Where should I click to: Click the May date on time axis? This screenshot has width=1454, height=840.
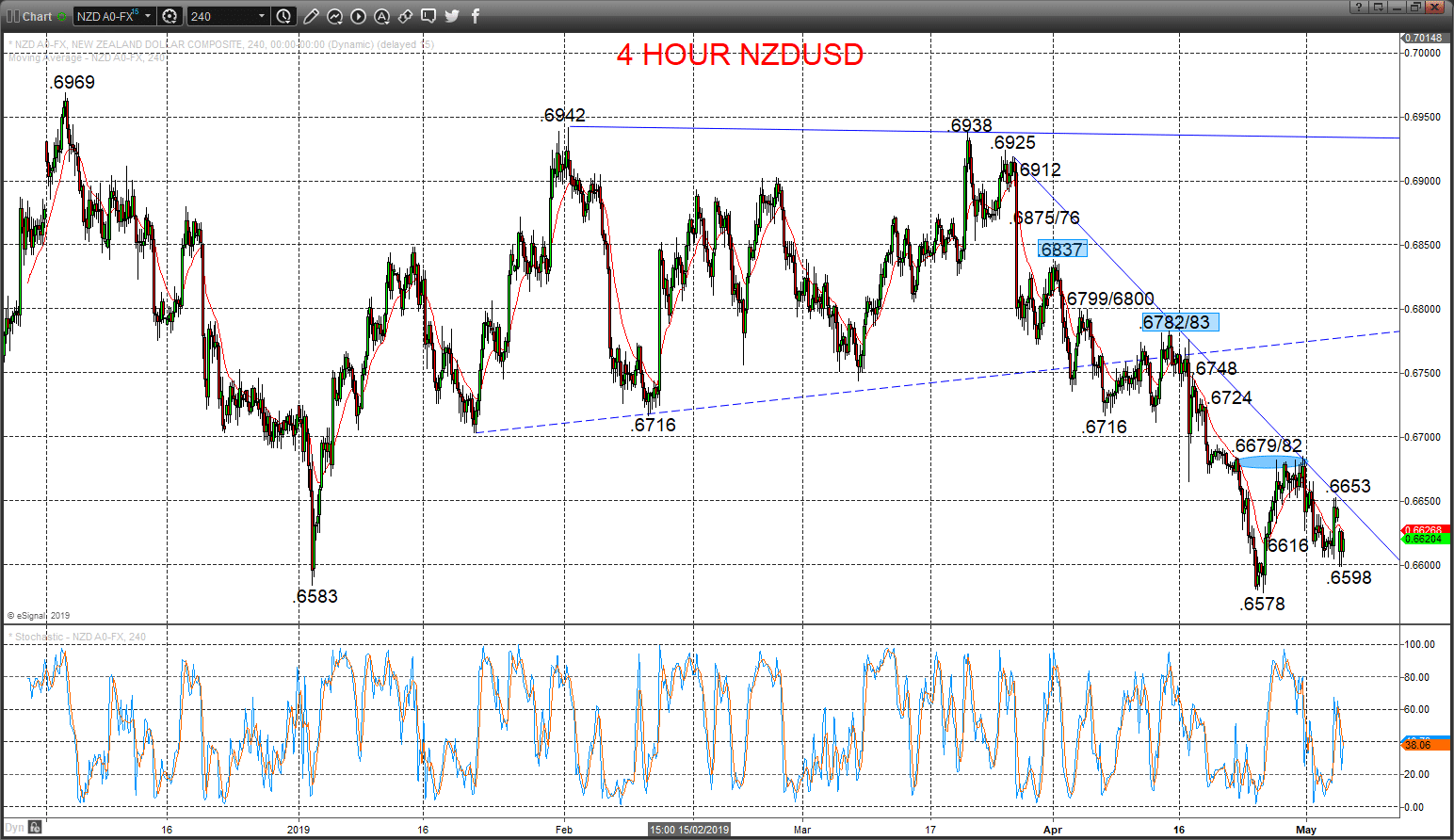pos(1305,830)
